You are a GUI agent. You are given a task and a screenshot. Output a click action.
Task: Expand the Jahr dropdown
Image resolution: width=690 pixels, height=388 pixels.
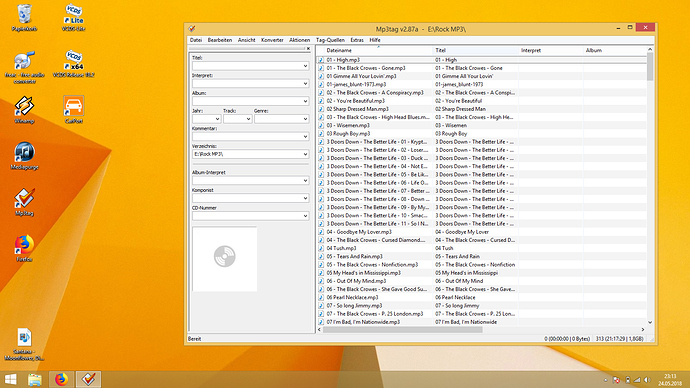click(217, 119)
